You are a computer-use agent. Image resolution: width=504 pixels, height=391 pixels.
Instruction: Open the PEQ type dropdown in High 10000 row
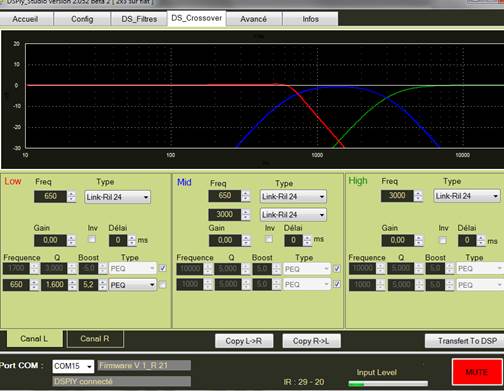click(x=480, y=268)
